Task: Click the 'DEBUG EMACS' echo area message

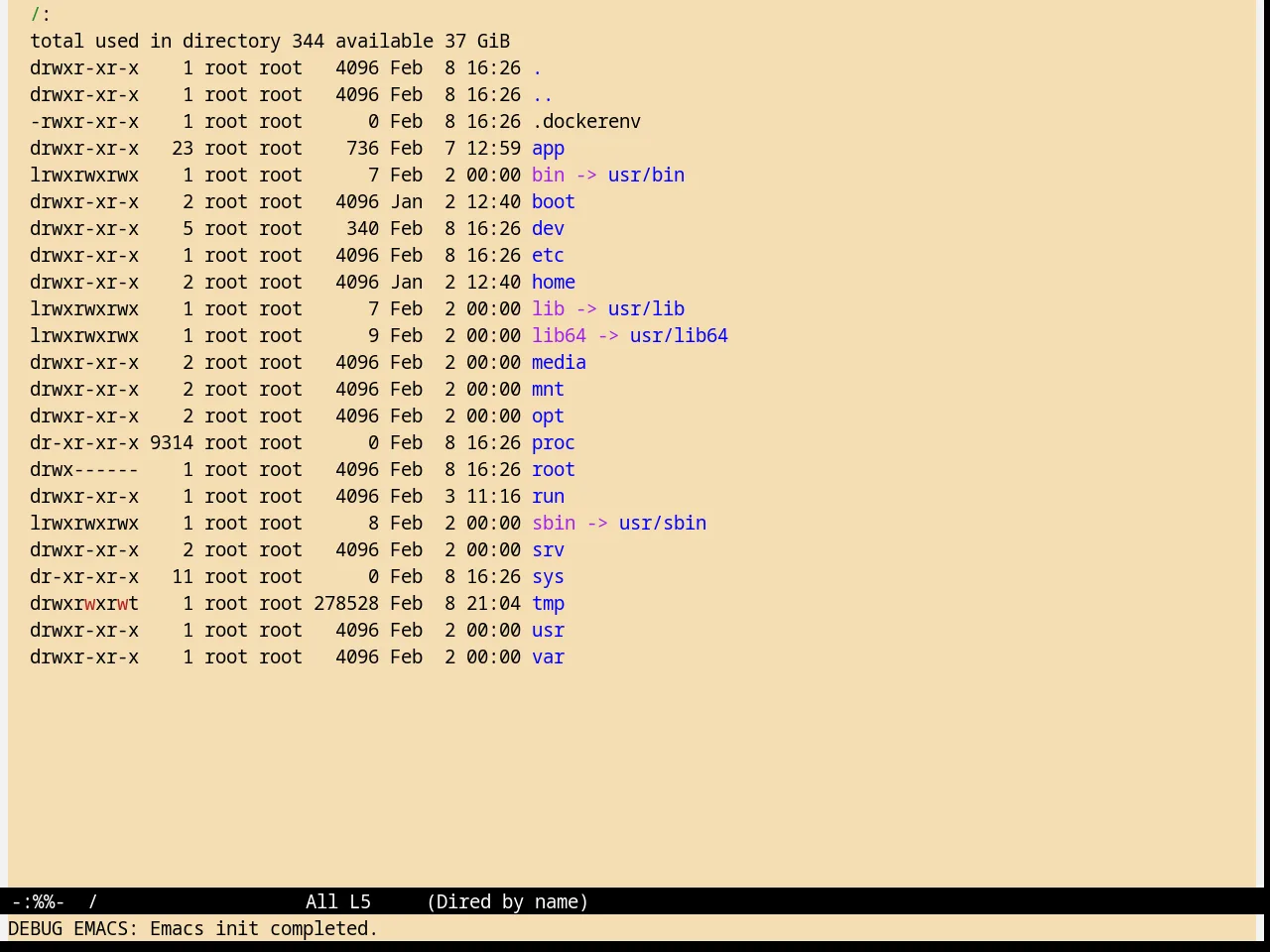Action: 193,929
